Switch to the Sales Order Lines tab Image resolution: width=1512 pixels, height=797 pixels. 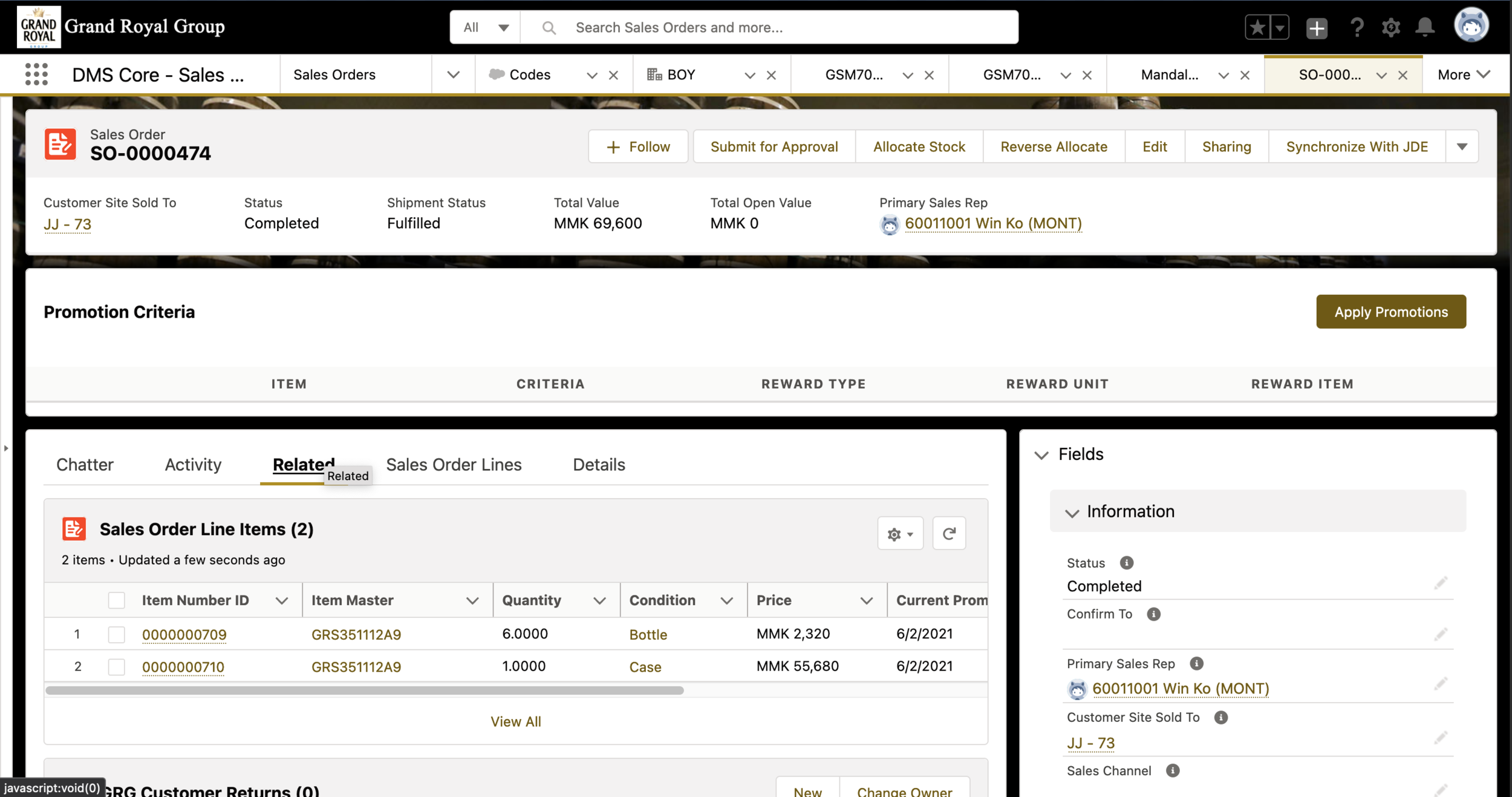(x=454, y=464)
